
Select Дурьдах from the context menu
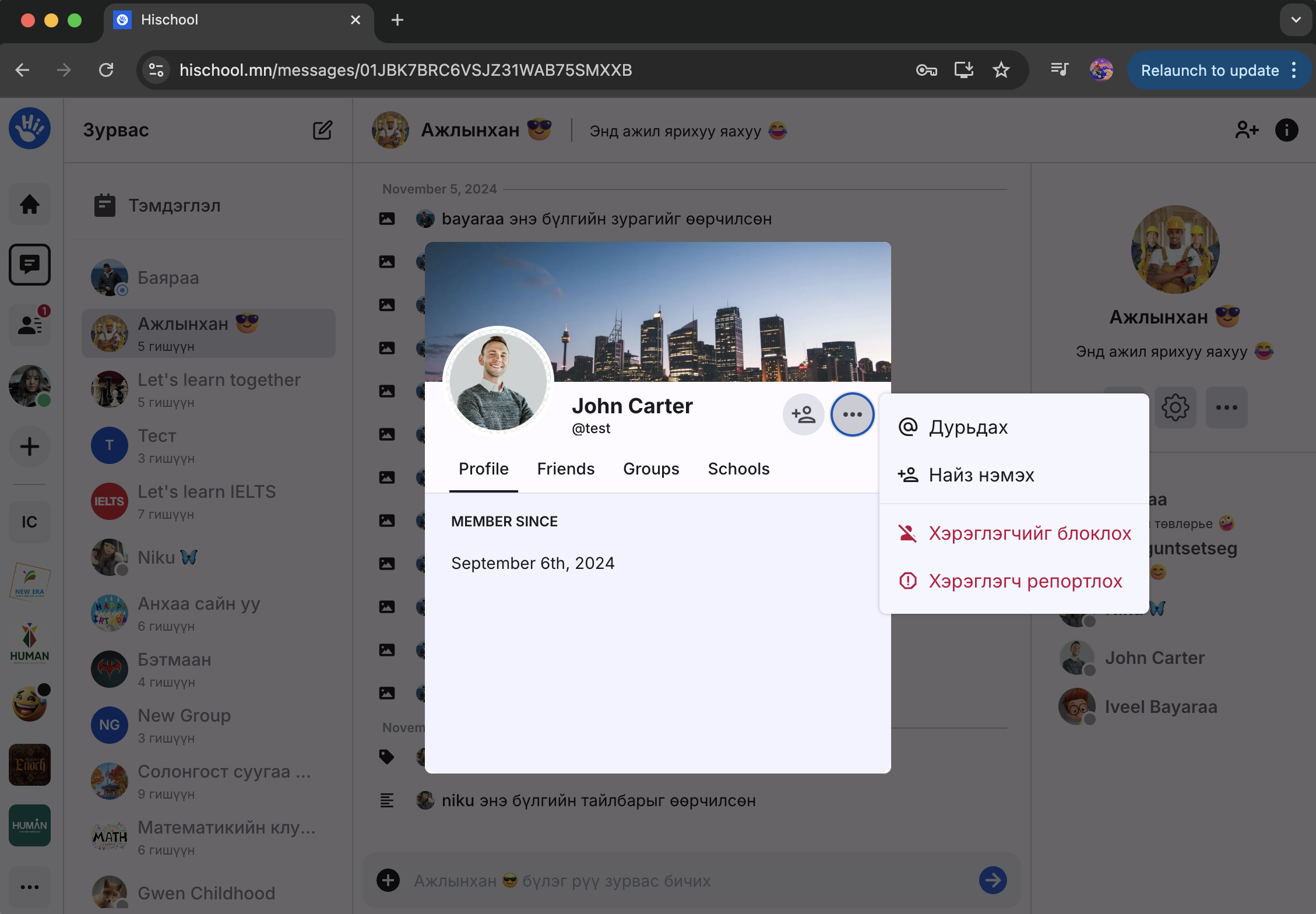[968, 427]
